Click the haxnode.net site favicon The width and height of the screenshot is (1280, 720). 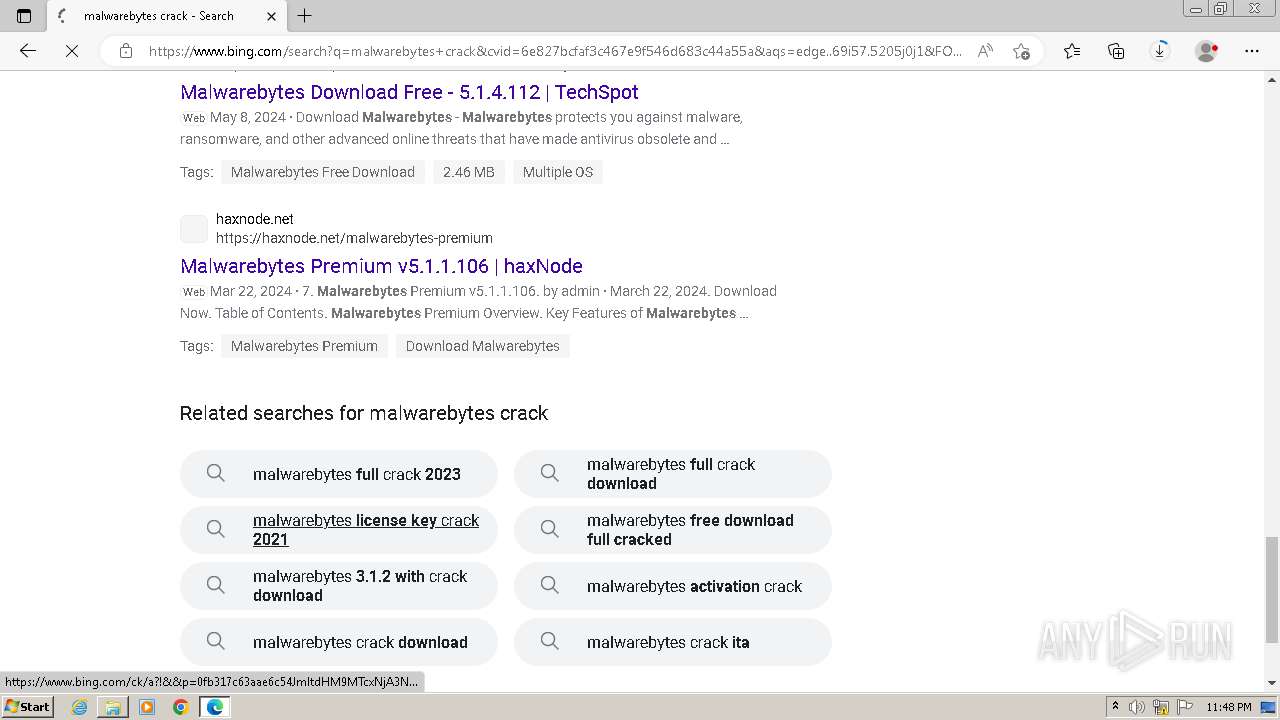coord(194,229)
